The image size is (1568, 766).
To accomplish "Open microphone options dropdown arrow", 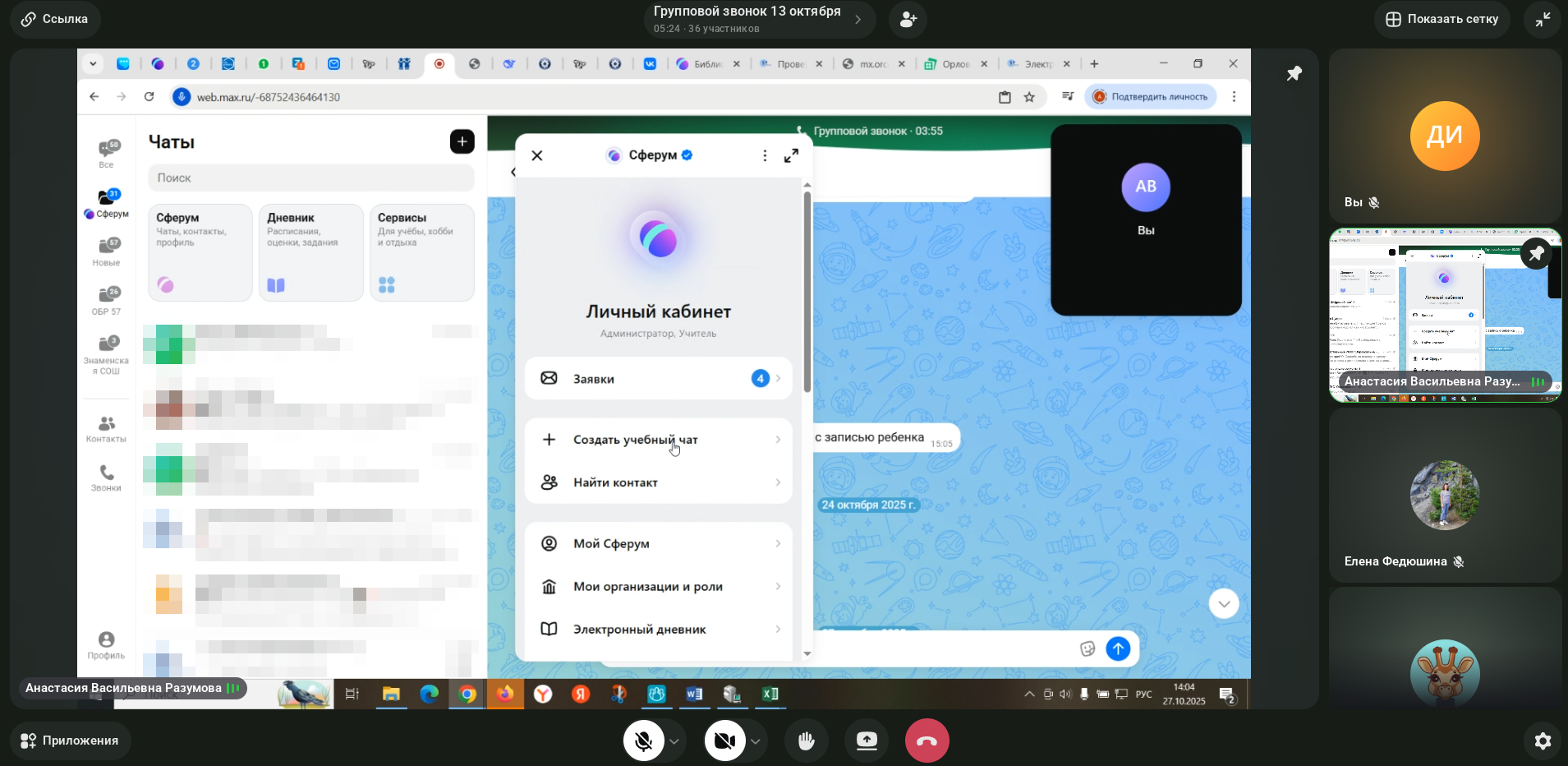I will pyautogui.click(x=674, y=741).
